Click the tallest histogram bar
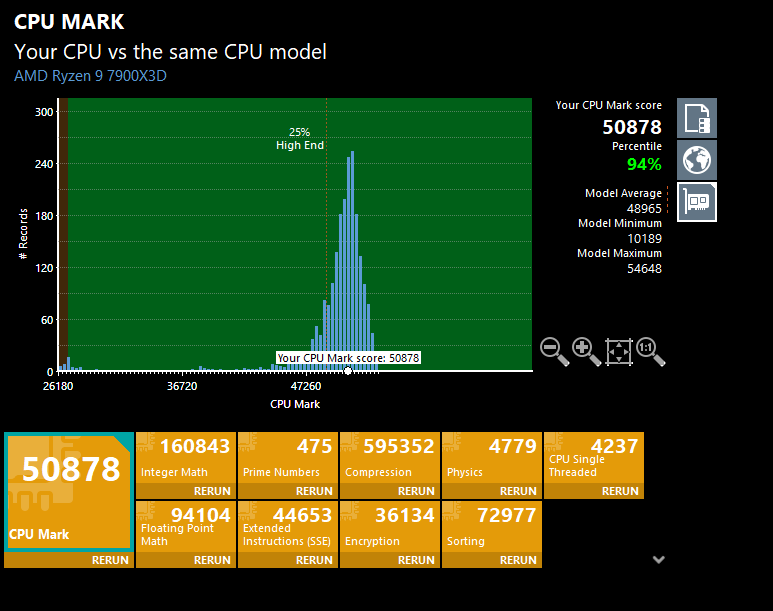The image size is (773, 611). point(352,261)
